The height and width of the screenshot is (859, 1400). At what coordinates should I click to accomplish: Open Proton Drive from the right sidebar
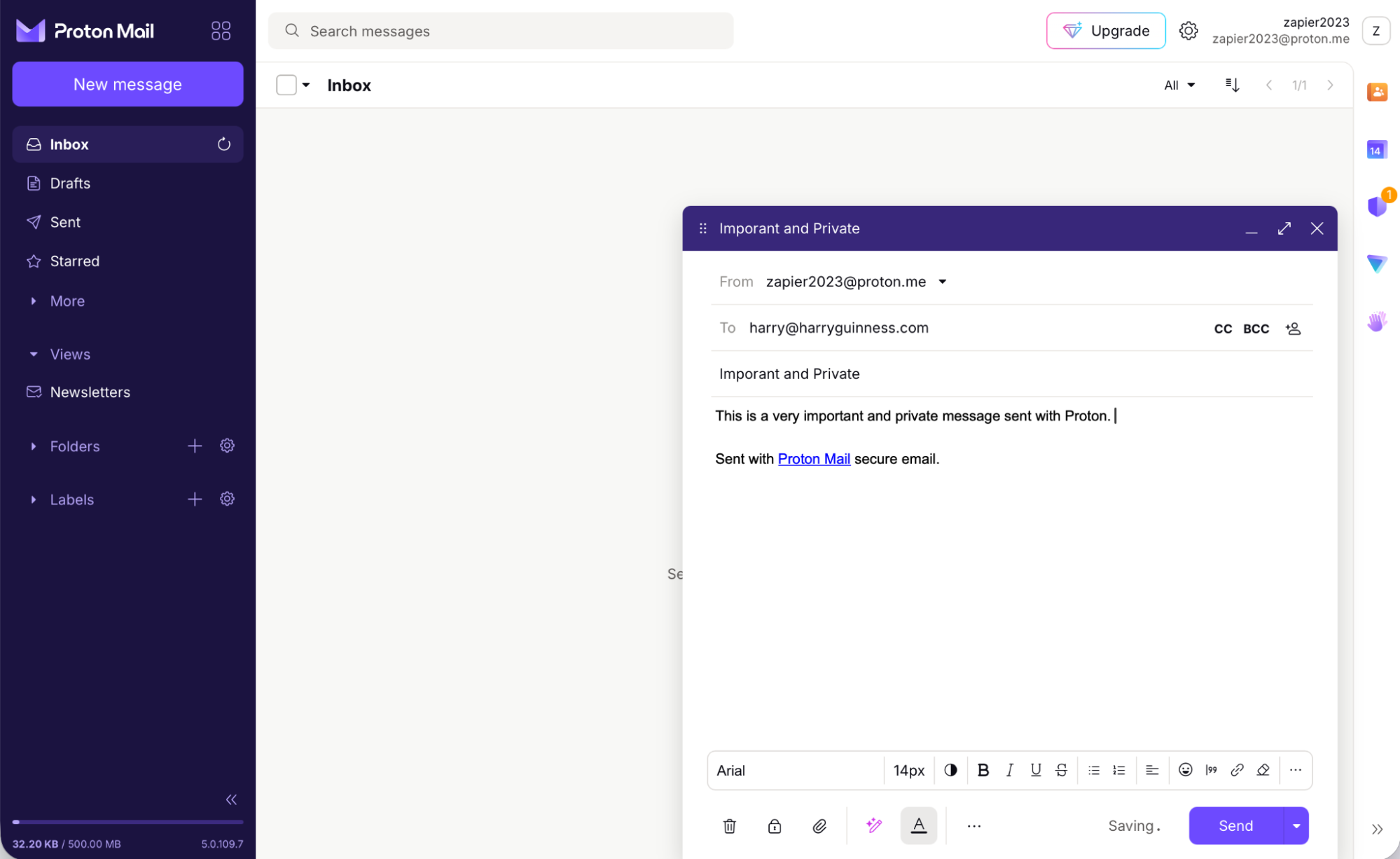pos(1376,264)
